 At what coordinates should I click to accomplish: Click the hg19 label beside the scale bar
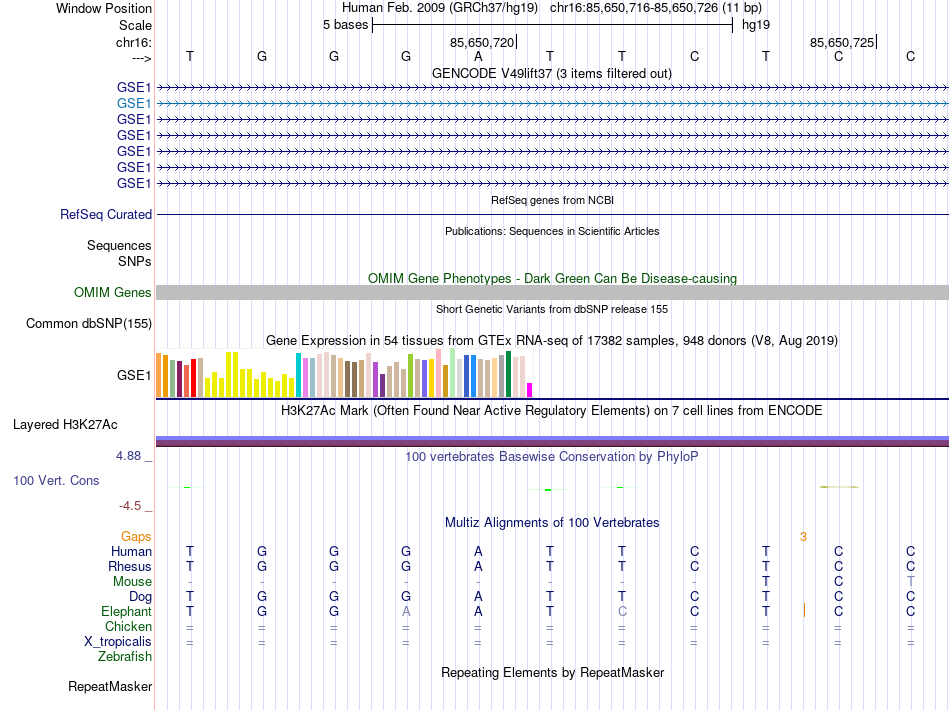[756, 25]
